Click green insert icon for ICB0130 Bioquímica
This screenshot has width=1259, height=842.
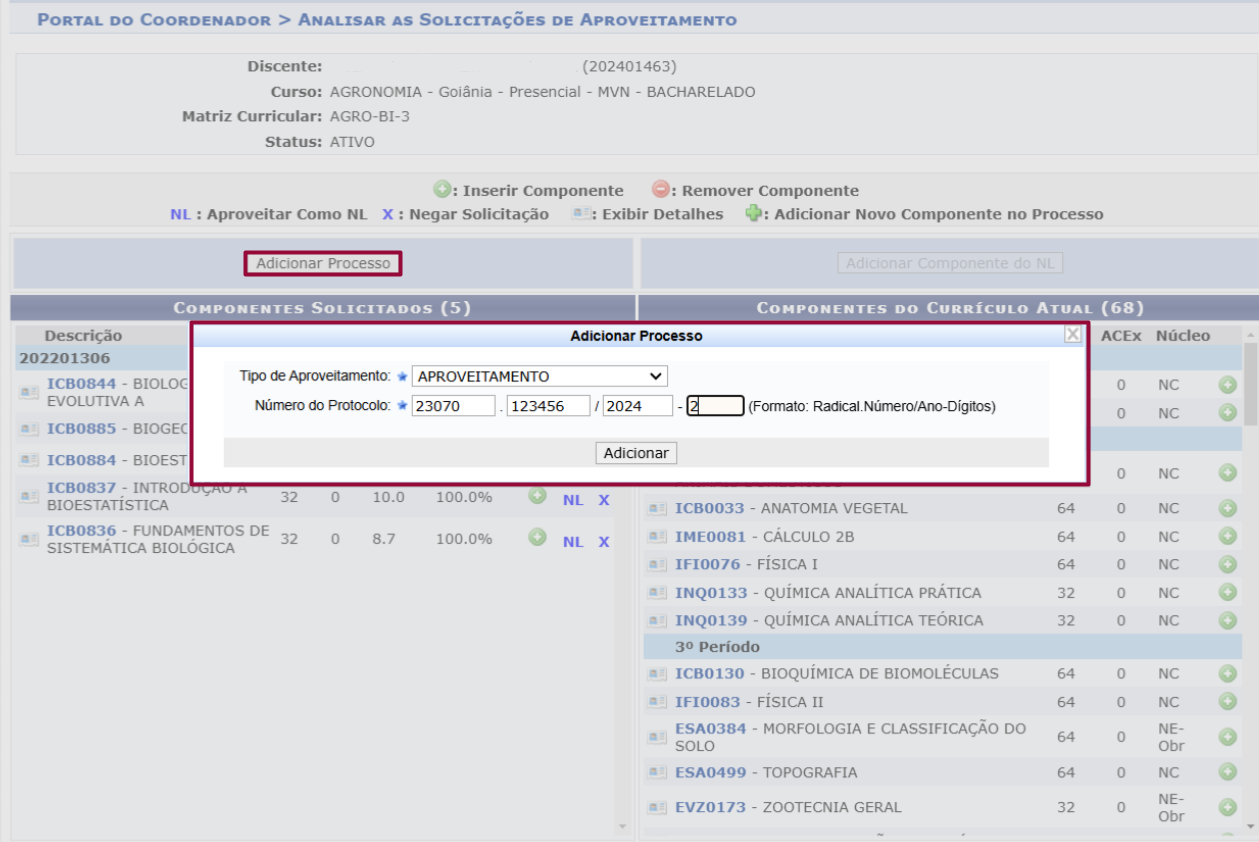[1227, 674]
